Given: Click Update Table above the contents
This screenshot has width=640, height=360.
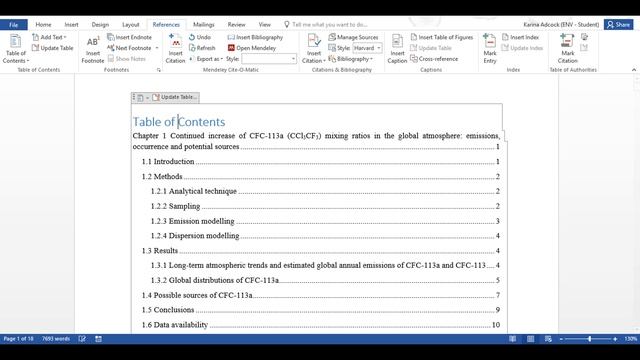Looking at the screenshot, I should point(175,97).
